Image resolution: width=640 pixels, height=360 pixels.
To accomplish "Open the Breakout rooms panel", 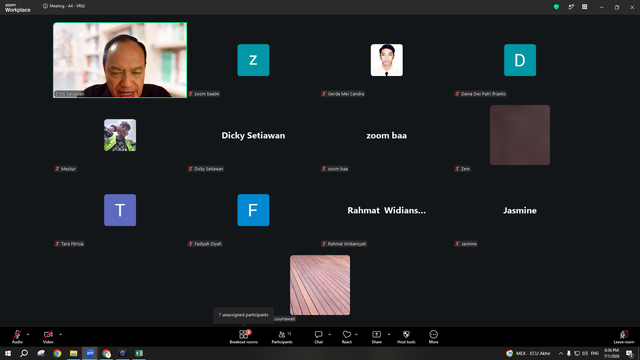I will click(x=244, y=336).
